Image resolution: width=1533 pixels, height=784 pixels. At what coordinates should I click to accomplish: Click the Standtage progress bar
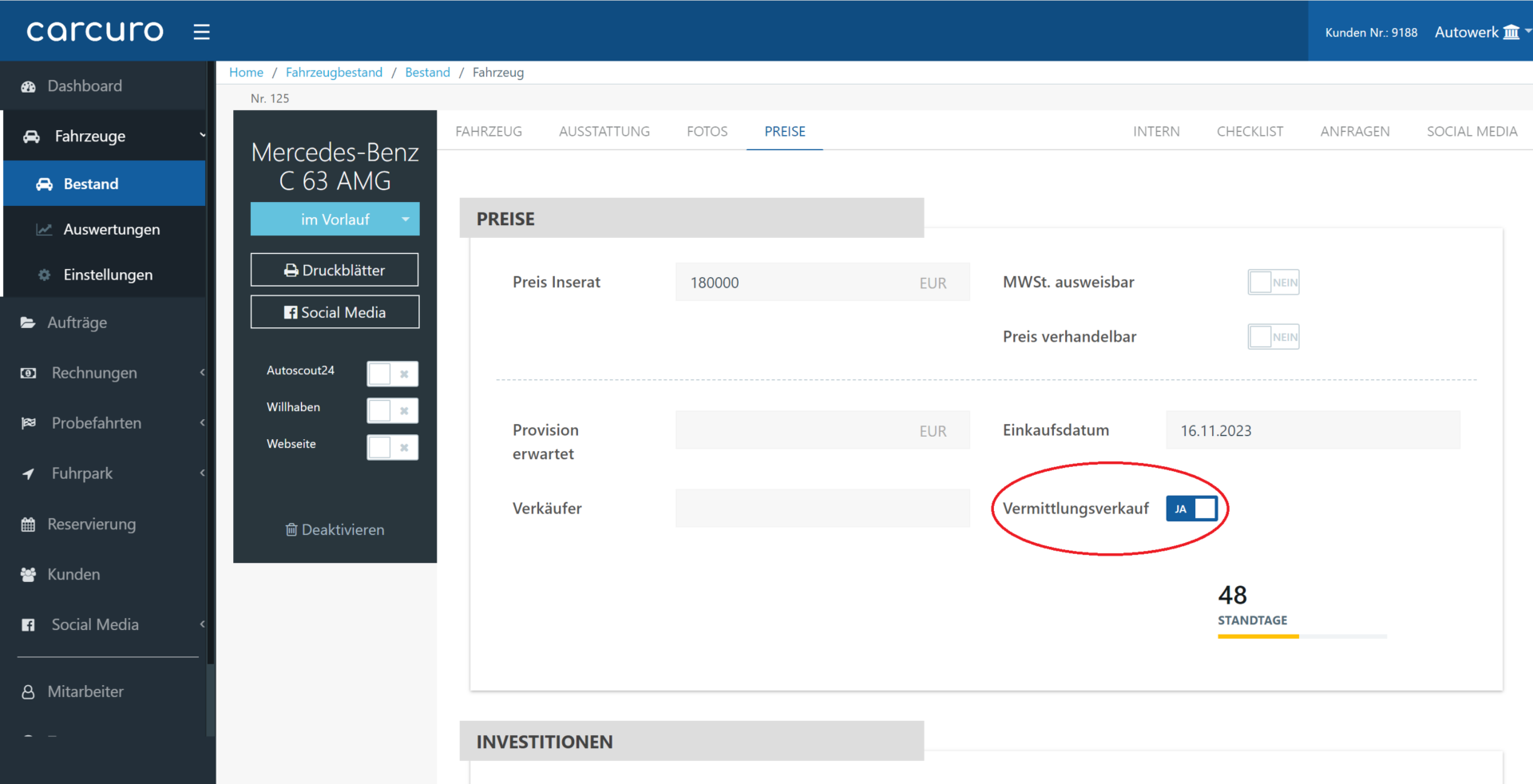1302,636
